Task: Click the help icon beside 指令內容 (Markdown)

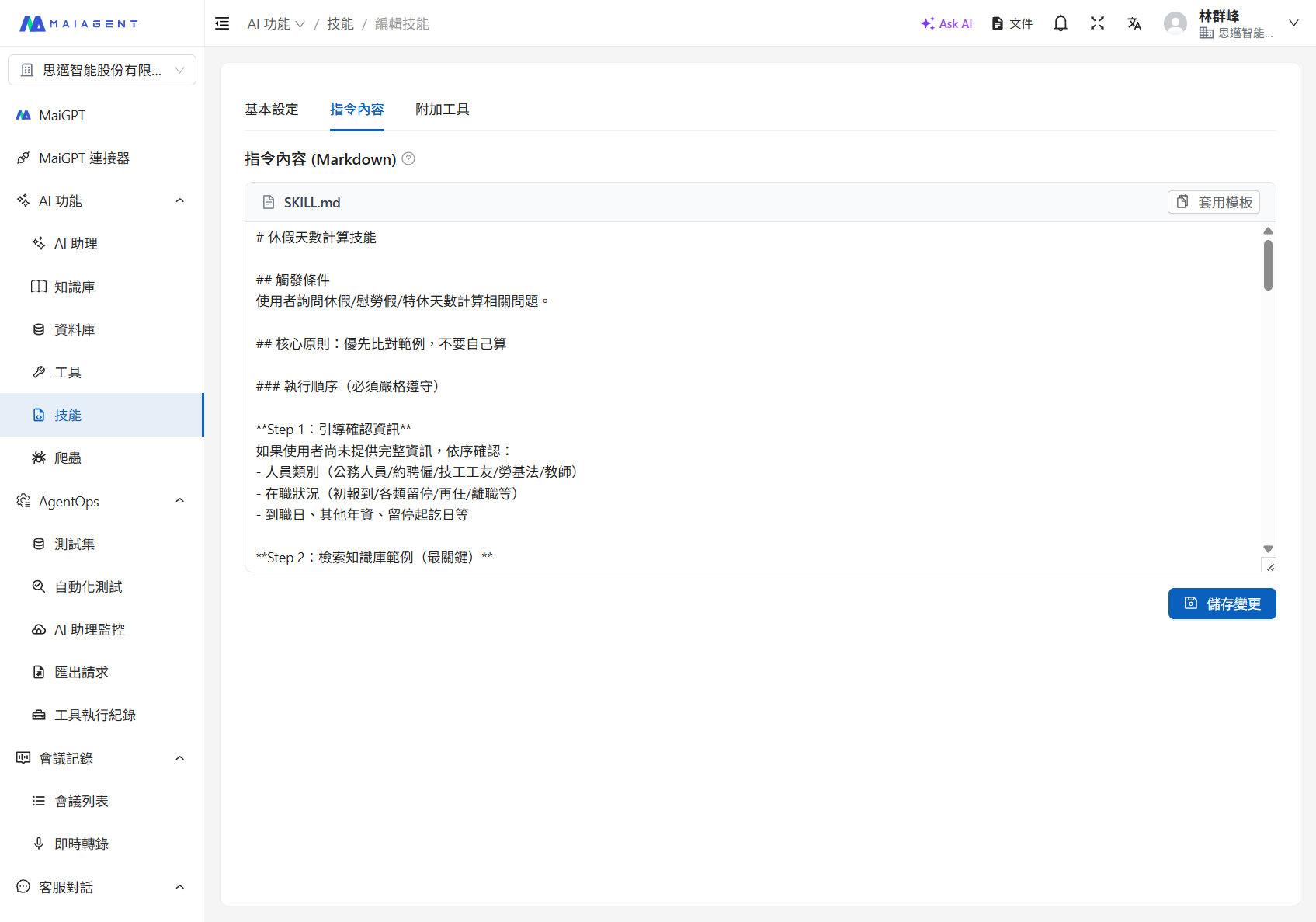Action: tap(408, 159)
